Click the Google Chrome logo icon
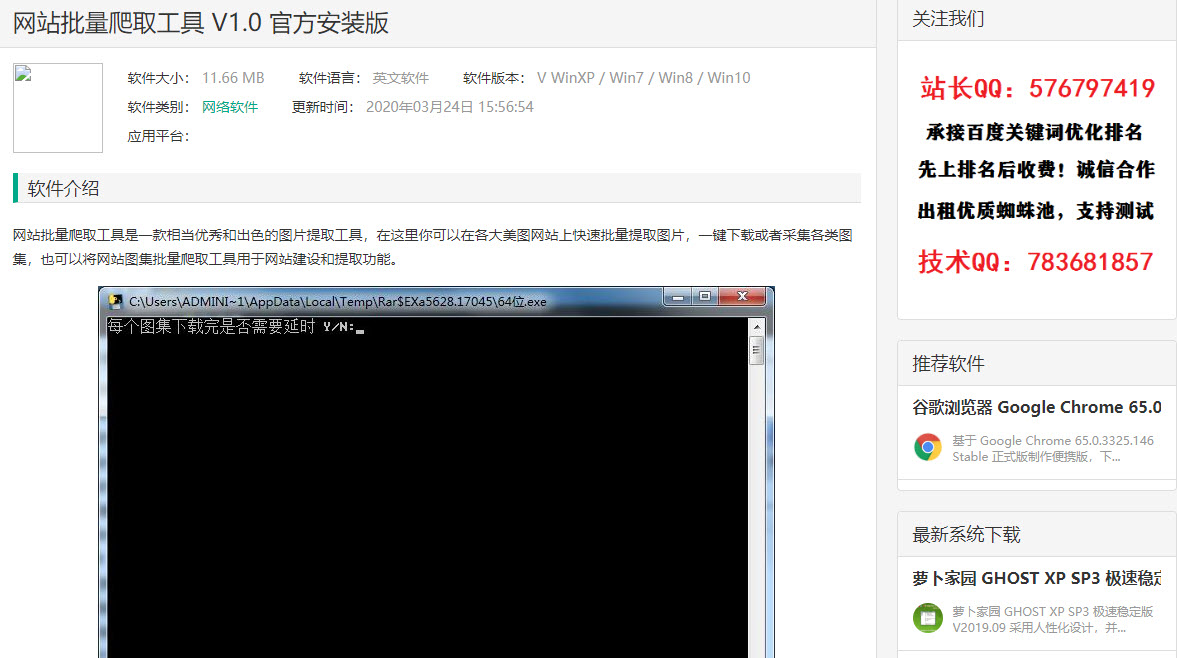 click(927, 448)
